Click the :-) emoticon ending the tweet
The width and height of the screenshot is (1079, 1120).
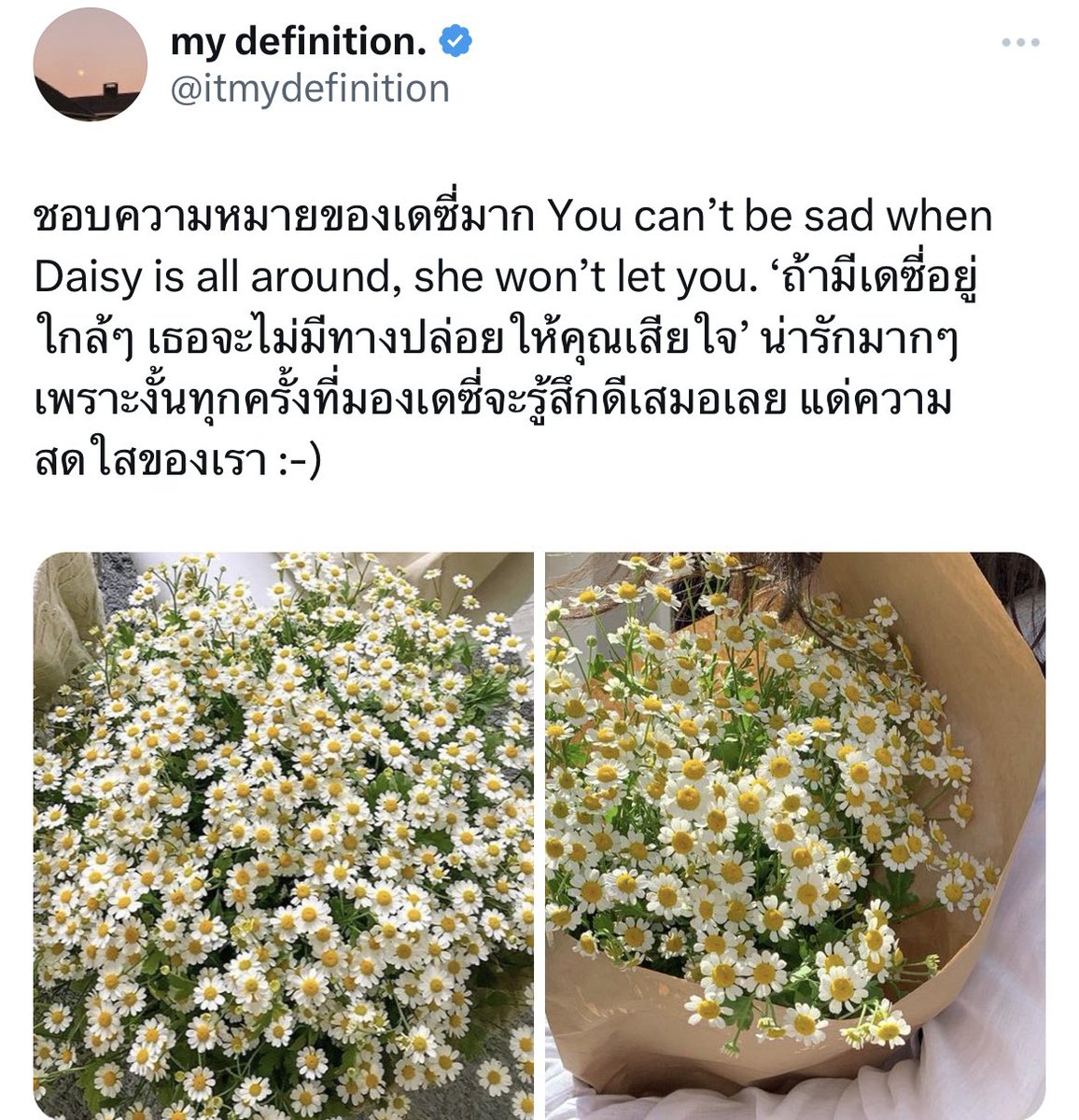(299, 464)
